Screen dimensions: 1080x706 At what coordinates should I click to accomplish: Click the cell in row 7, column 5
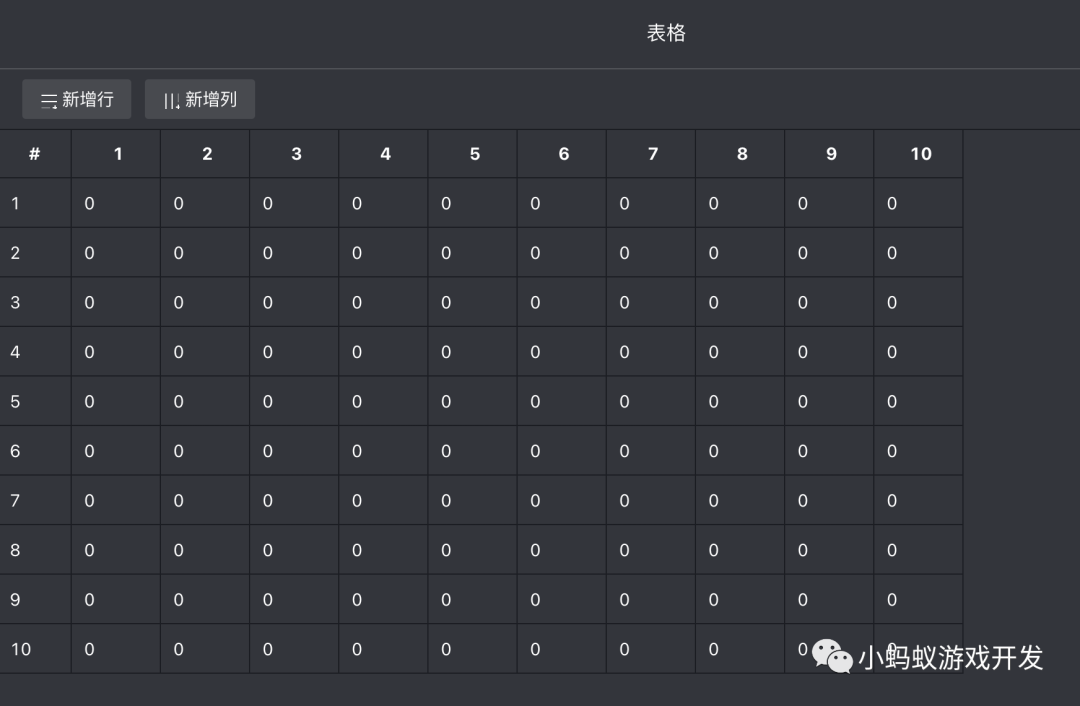472,501
